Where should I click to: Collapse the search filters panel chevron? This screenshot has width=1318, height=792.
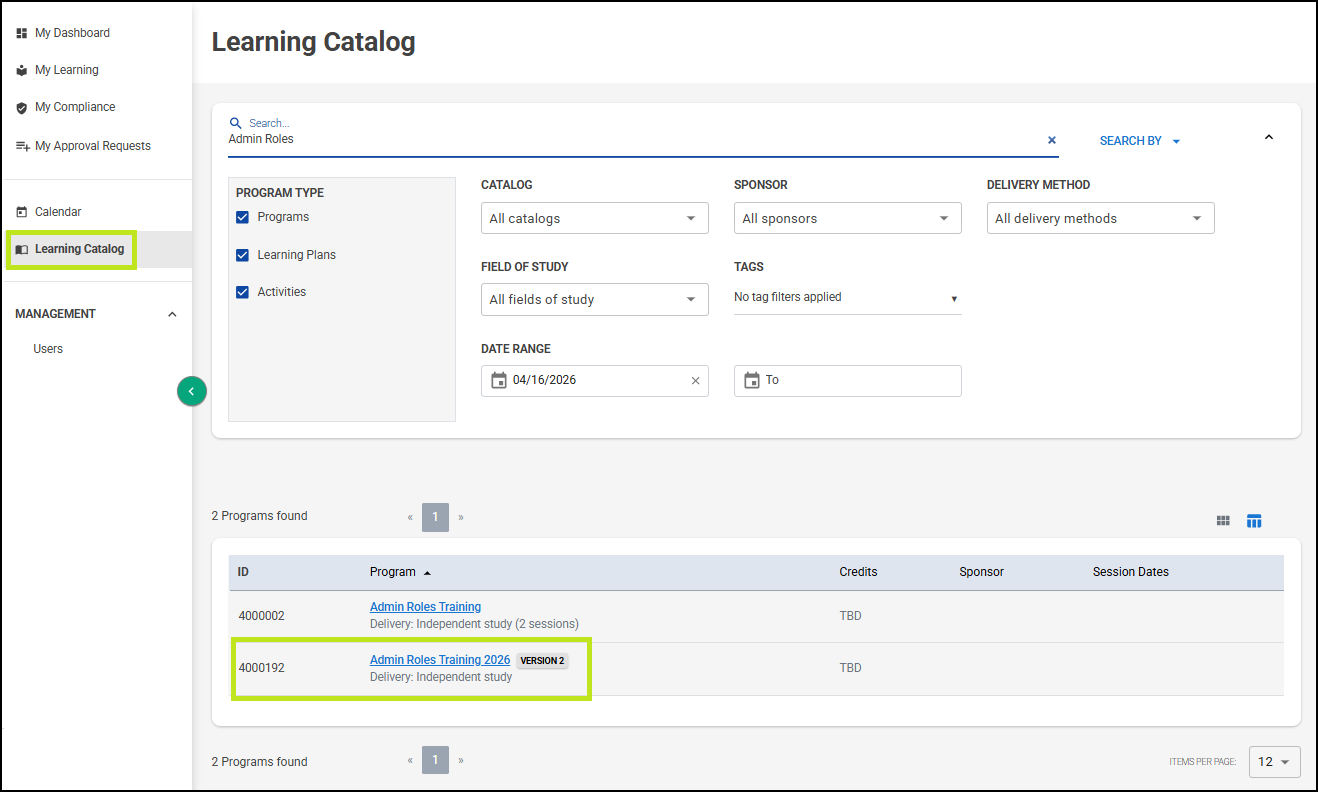(x=1269, y=138)
